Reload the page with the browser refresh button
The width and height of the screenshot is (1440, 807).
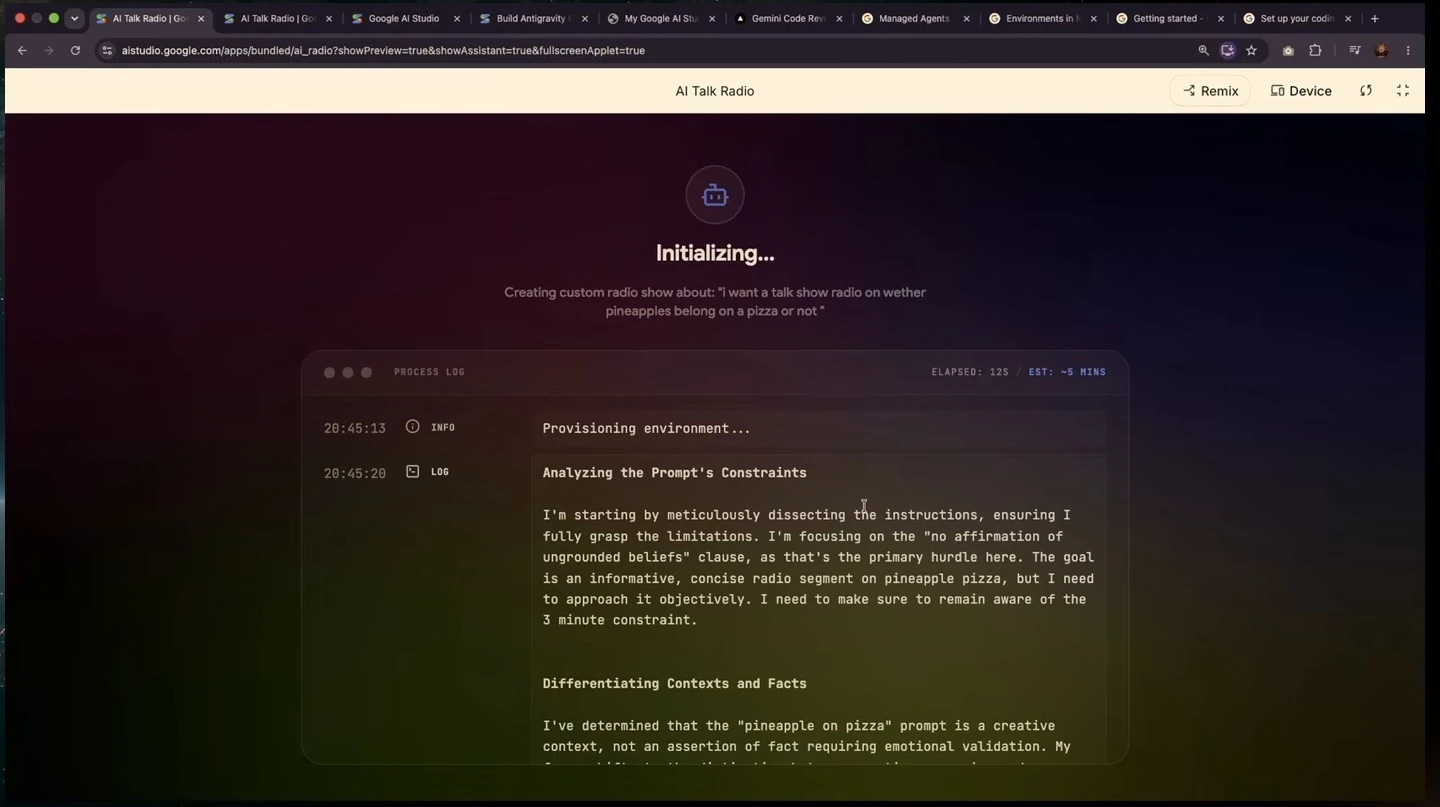pyautogui.click(x=75, y=50)
